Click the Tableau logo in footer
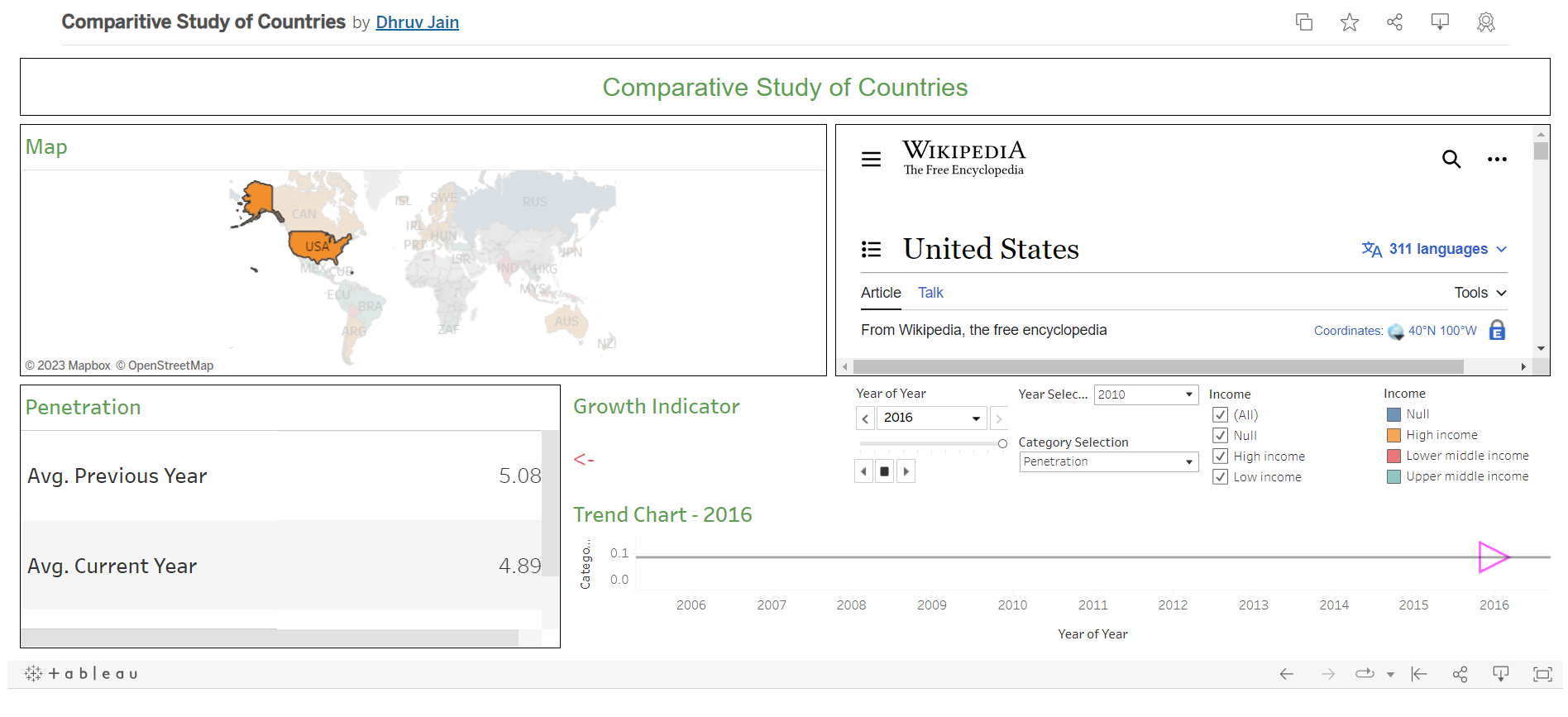Screen dimensions: 1568x717 81,673
